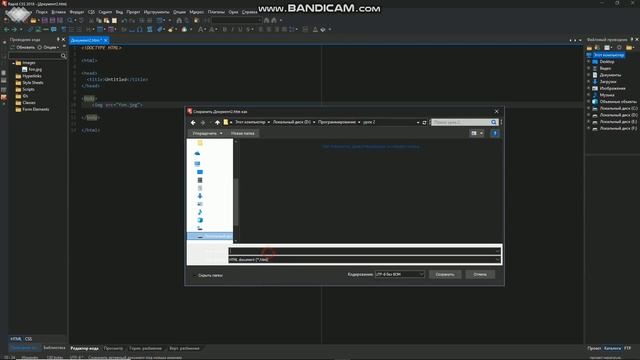
Task: Open the FTP tab in File Explorer
Action: (627, 348)
